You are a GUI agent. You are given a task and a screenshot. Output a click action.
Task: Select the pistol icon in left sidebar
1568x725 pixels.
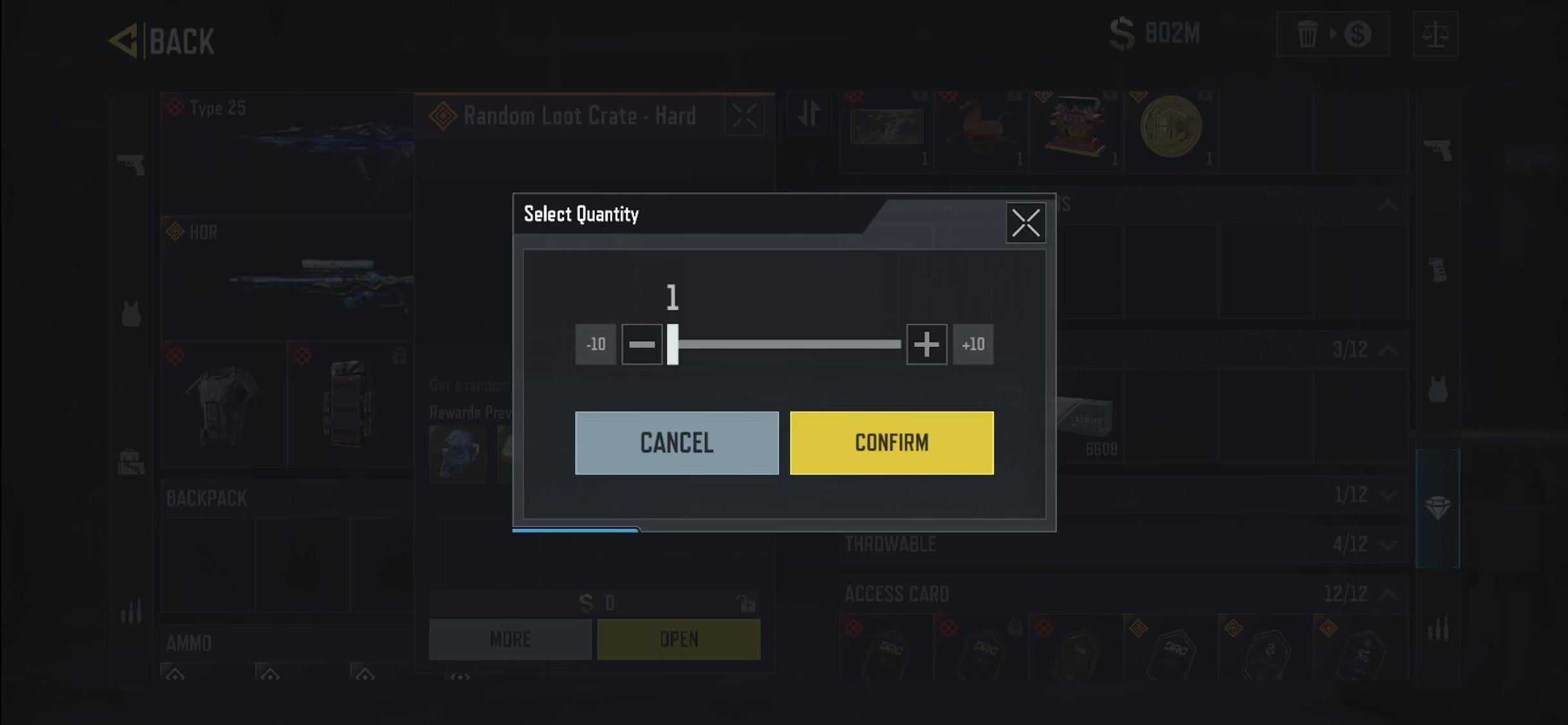click(131, 165)
